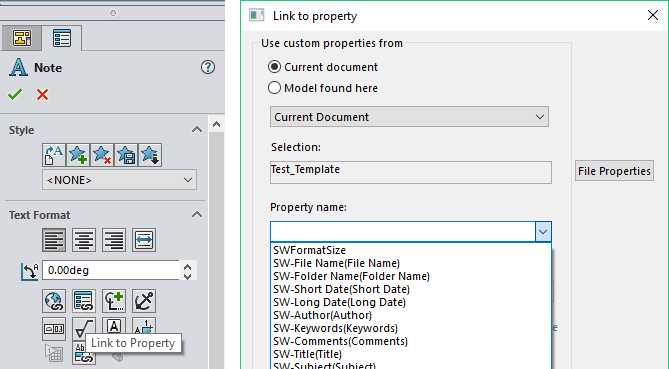Select the Model found here radio button

pos(274,88)
